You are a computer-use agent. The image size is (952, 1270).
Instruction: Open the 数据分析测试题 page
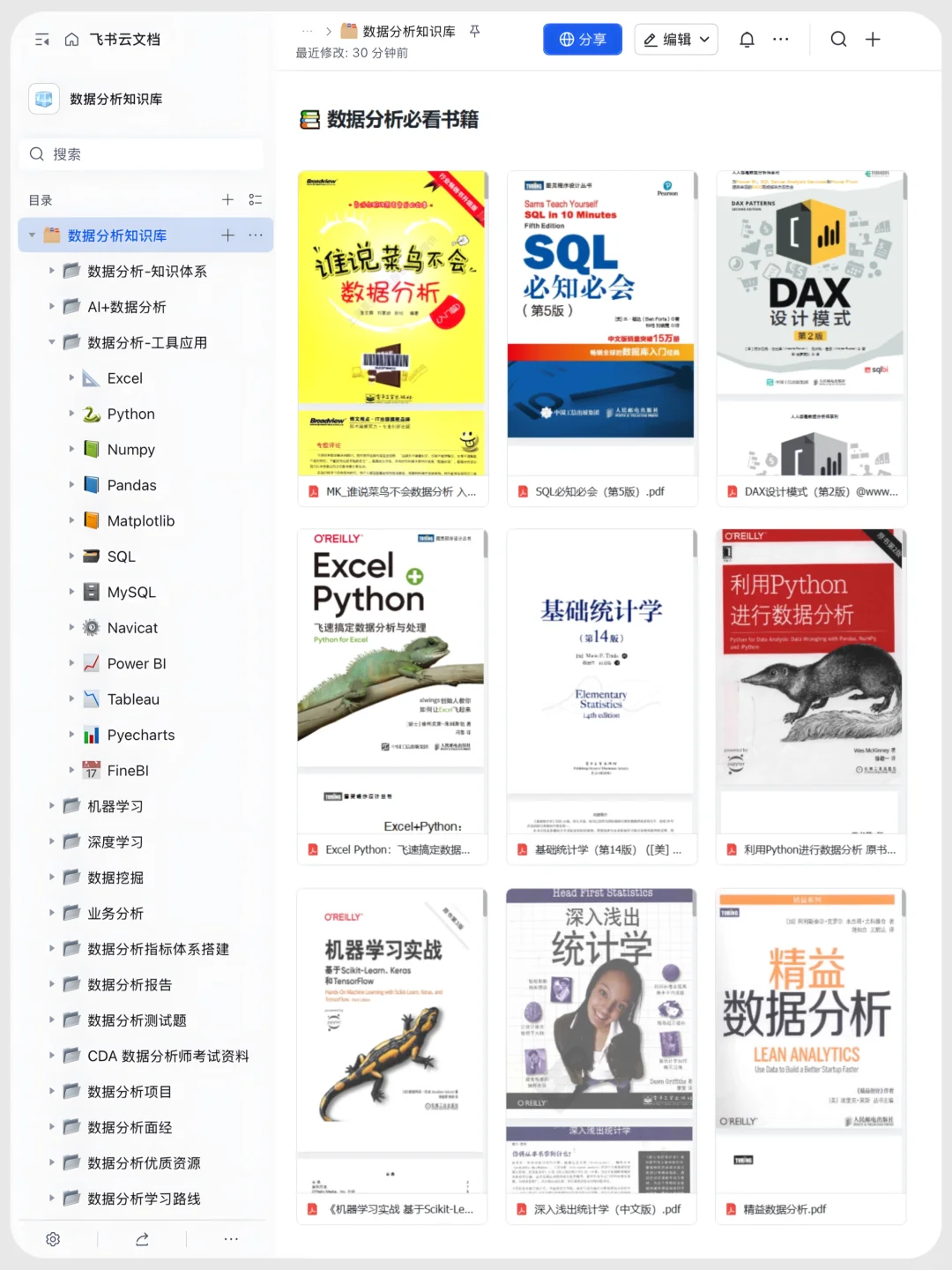pyautogui.click(x=137, y=1020)
